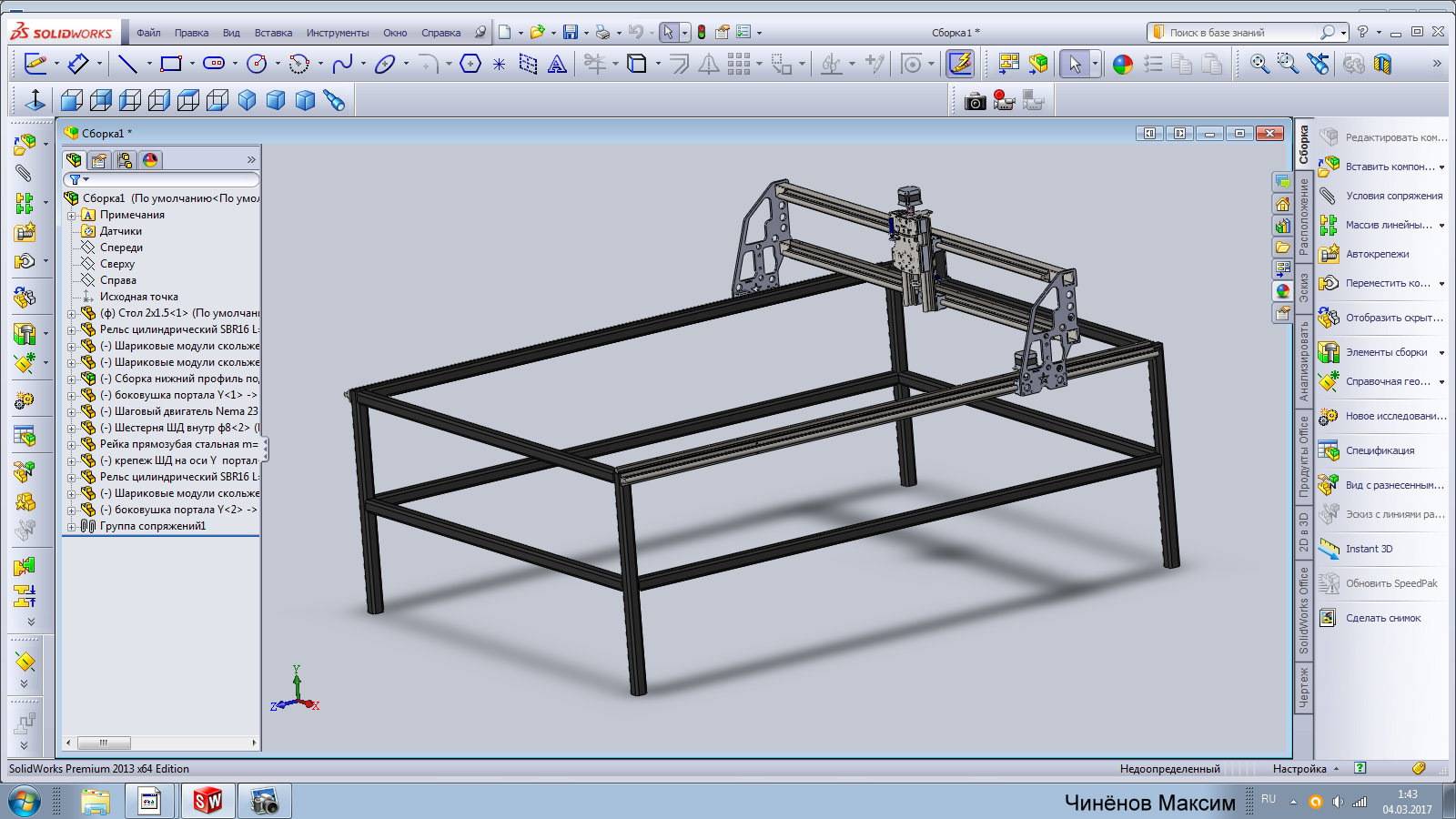Click the Mirror Entities tool
The width and height of the screenshot is (1456, 819).
[x=709, y=64]
